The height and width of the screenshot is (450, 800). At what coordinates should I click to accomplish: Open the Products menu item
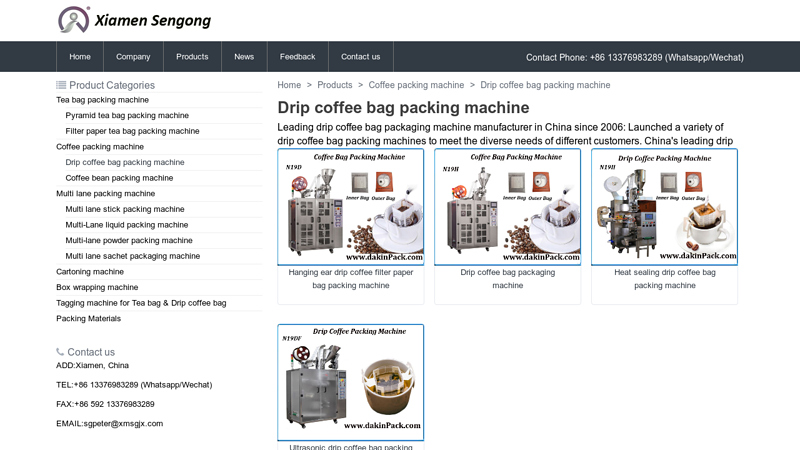click(192, 57)
